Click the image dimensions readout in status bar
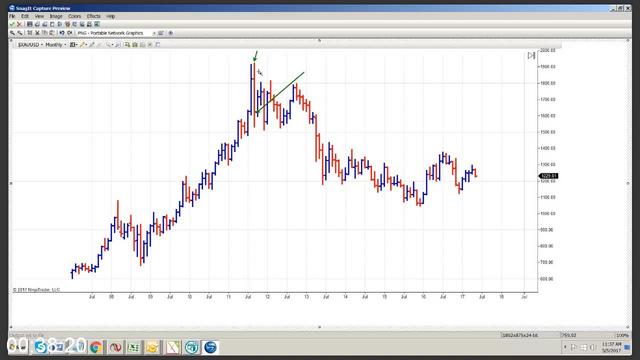This screenshot has height=360, width=640. [519, 335]
